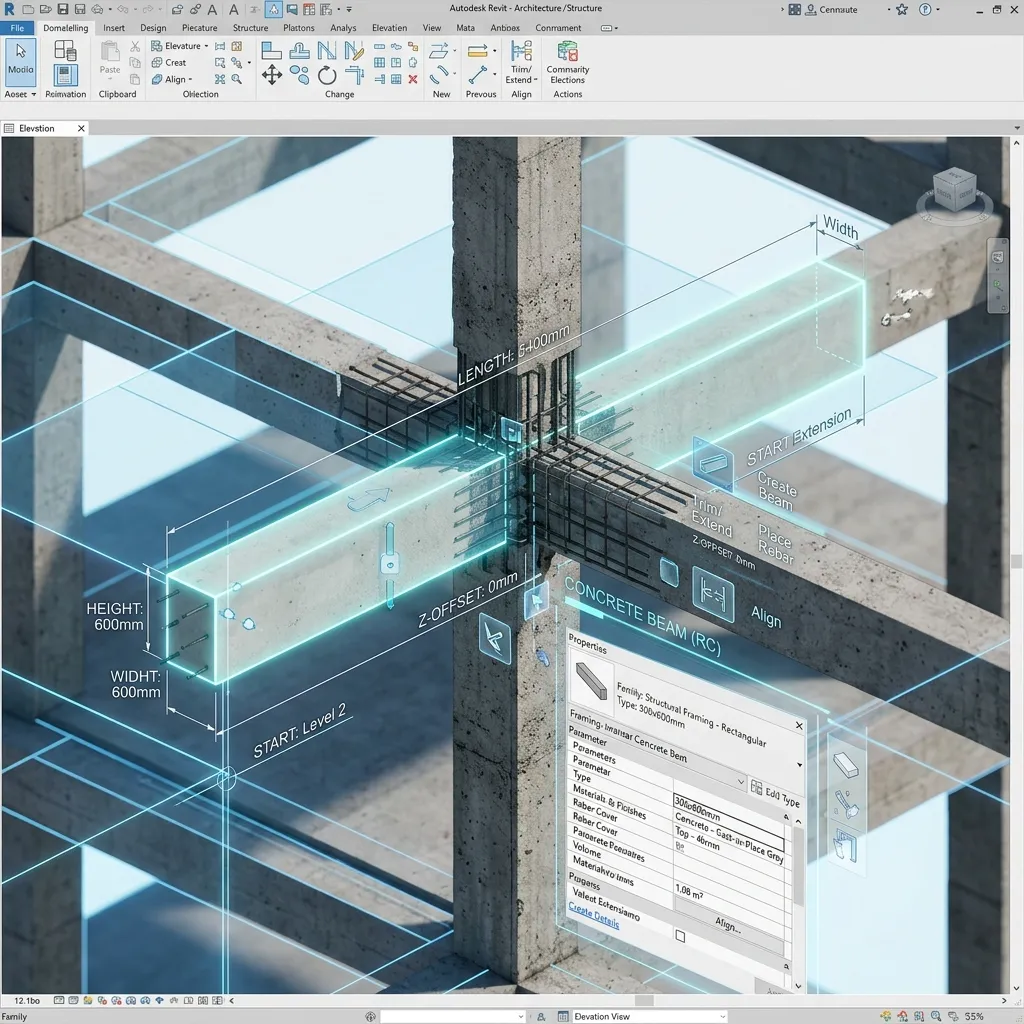1024x1024 pixels.
Task: Click the Create Details link
Action: point(594,915)
